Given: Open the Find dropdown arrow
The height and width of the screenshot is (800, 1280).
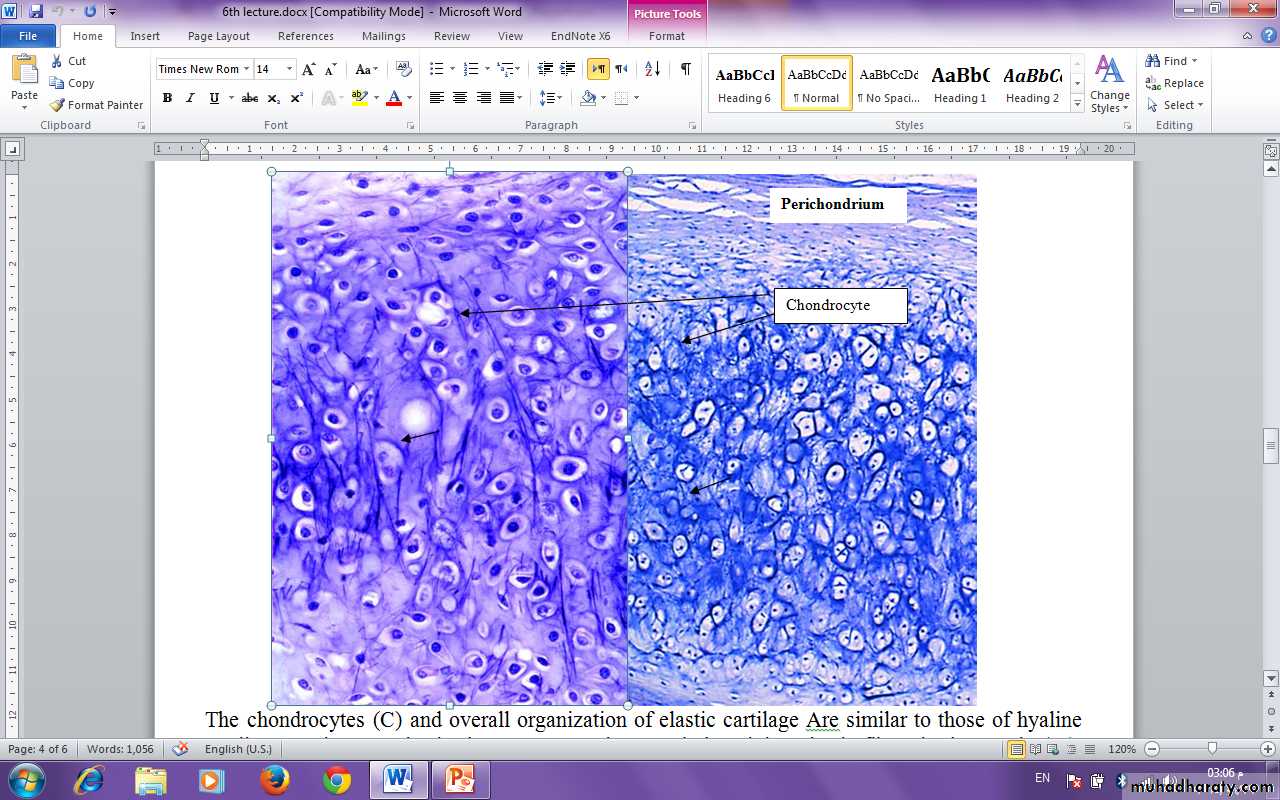Looking at the screenshot, I should tap(1194, 61).
